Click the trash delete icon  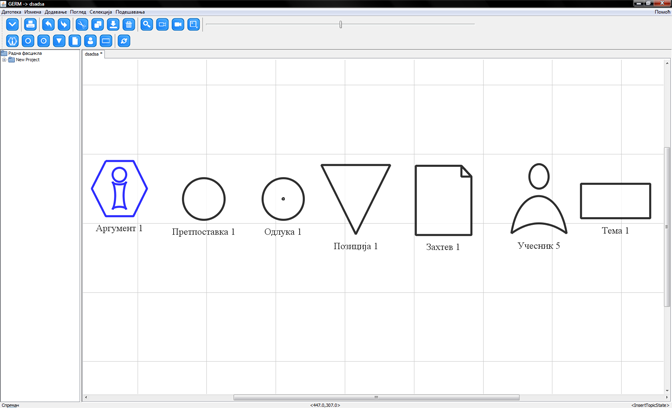(129, 24)
